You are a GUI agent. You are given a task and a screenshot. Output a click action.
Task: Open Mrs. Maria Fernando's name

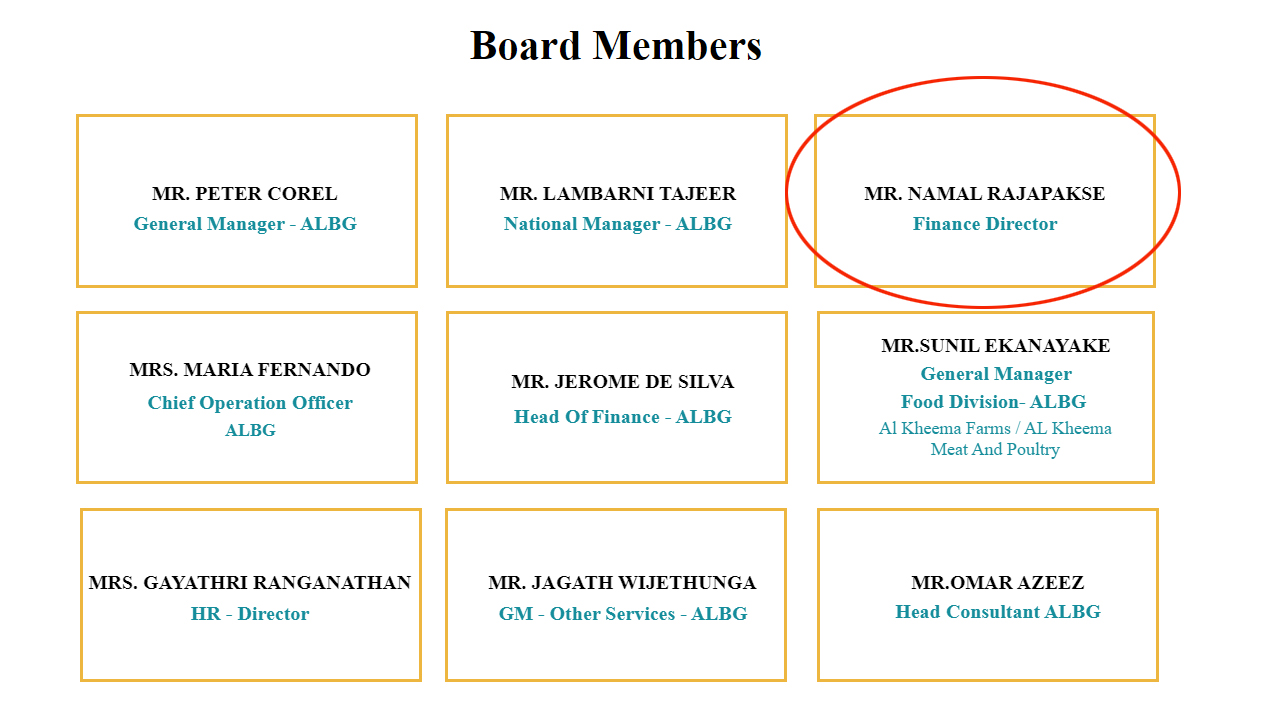click(x=250, y=370)
